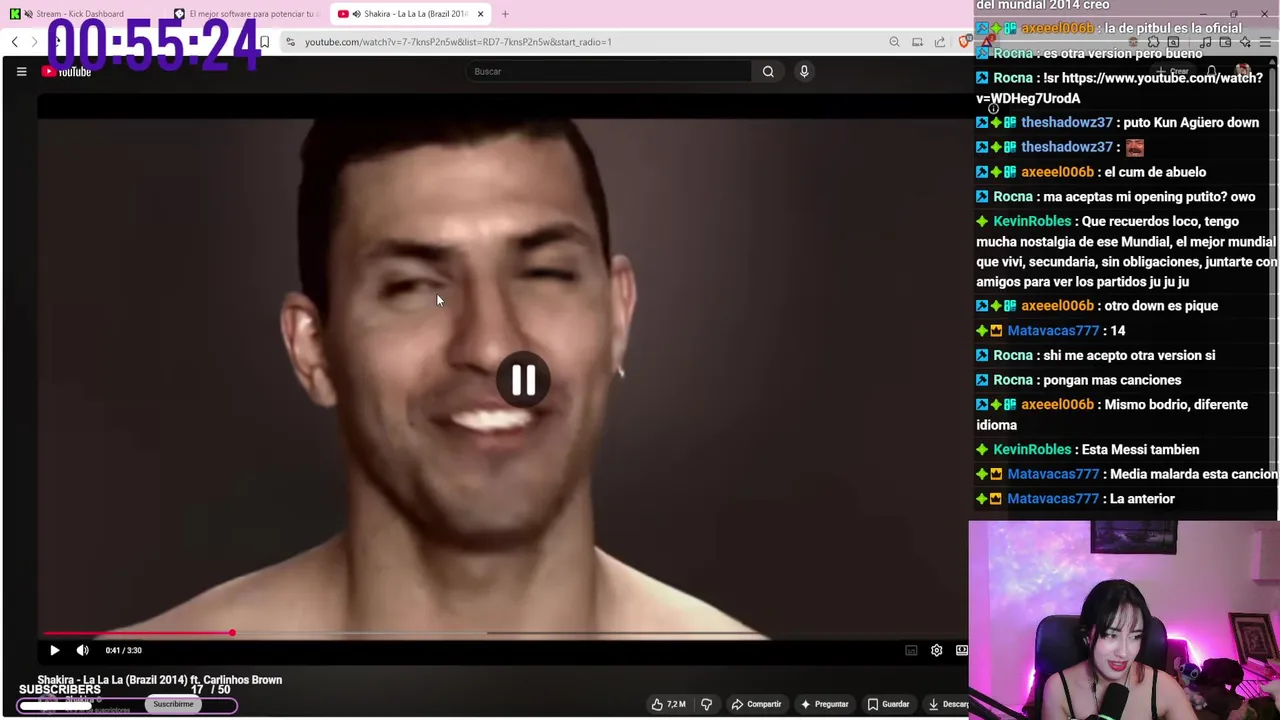Open the youtube.com/watch link in Rocna's message
This screenshot has width=1280, height=720.
pos(1119,88)
